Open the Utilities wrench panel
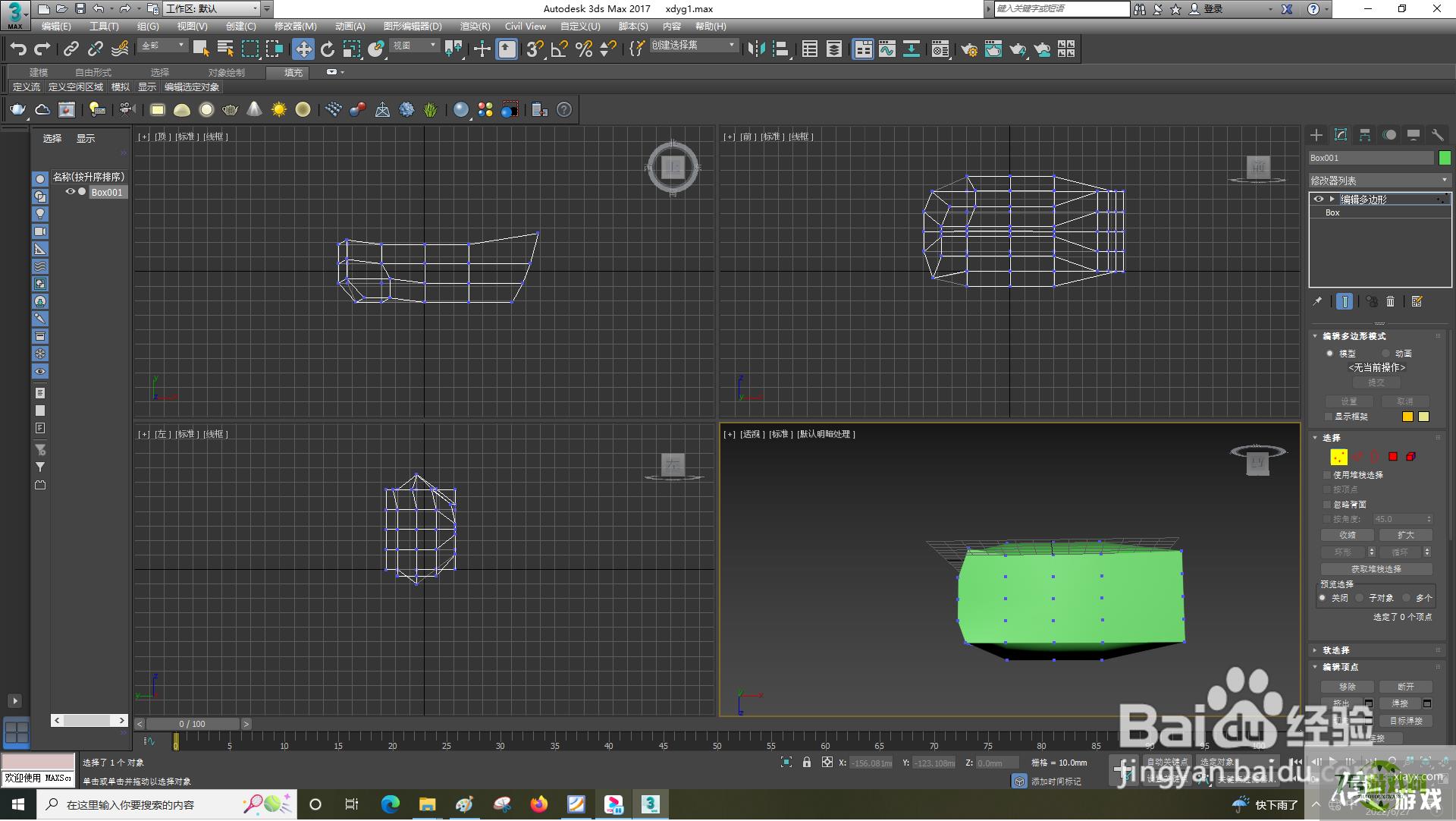 pyautogui.click(x=1437, y=134)
